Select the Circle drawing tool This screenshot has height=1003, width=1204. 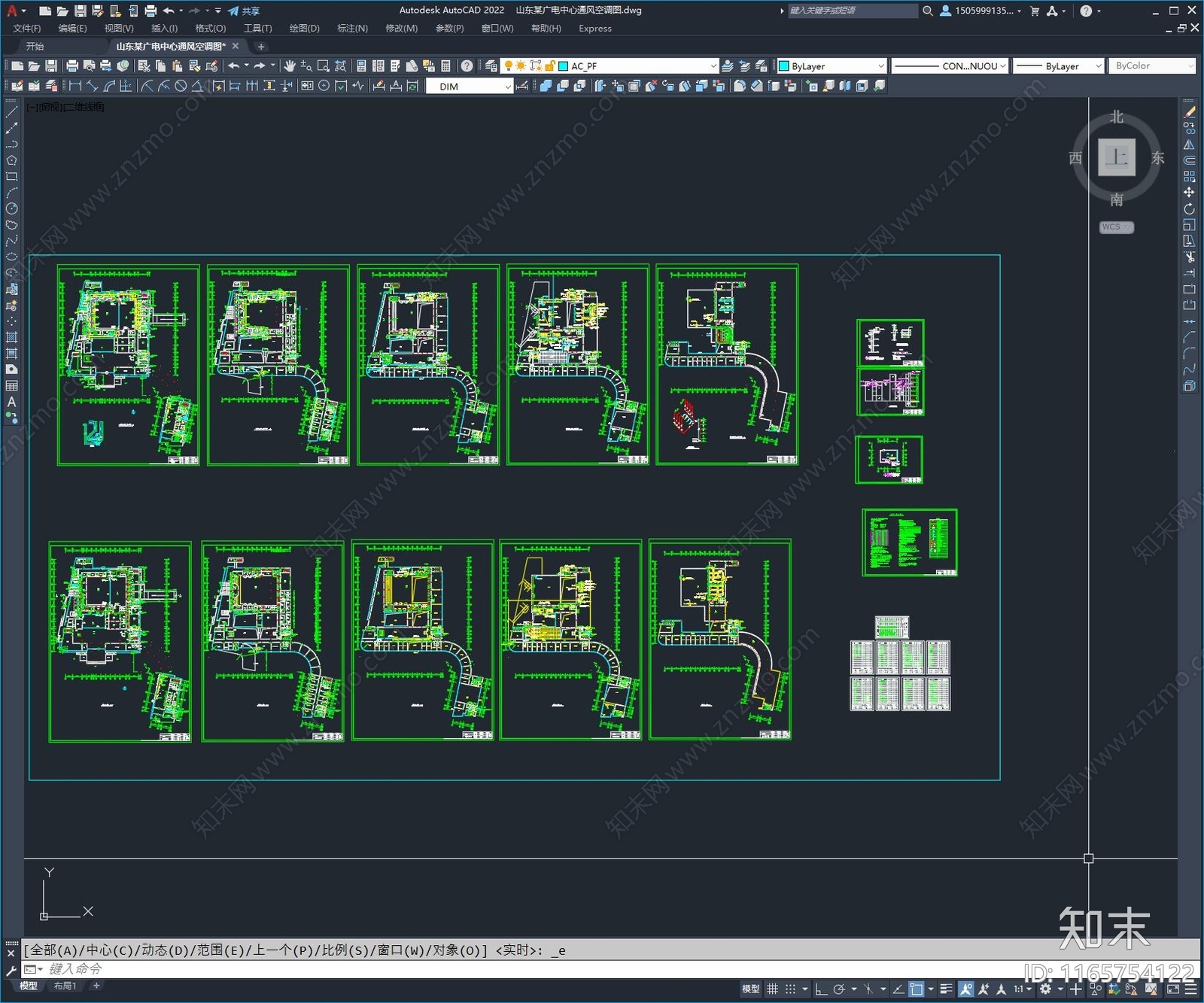[11, 208]
